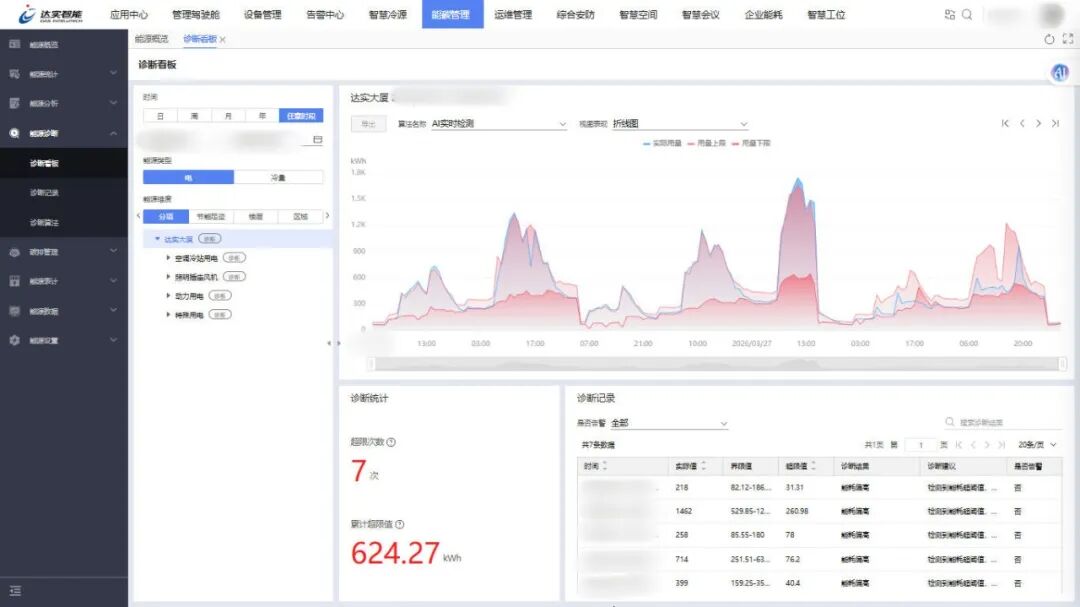Collapse sidebar with bottom-left menu icon
Screen dimensions: 1080x607
tap(15, 591)
